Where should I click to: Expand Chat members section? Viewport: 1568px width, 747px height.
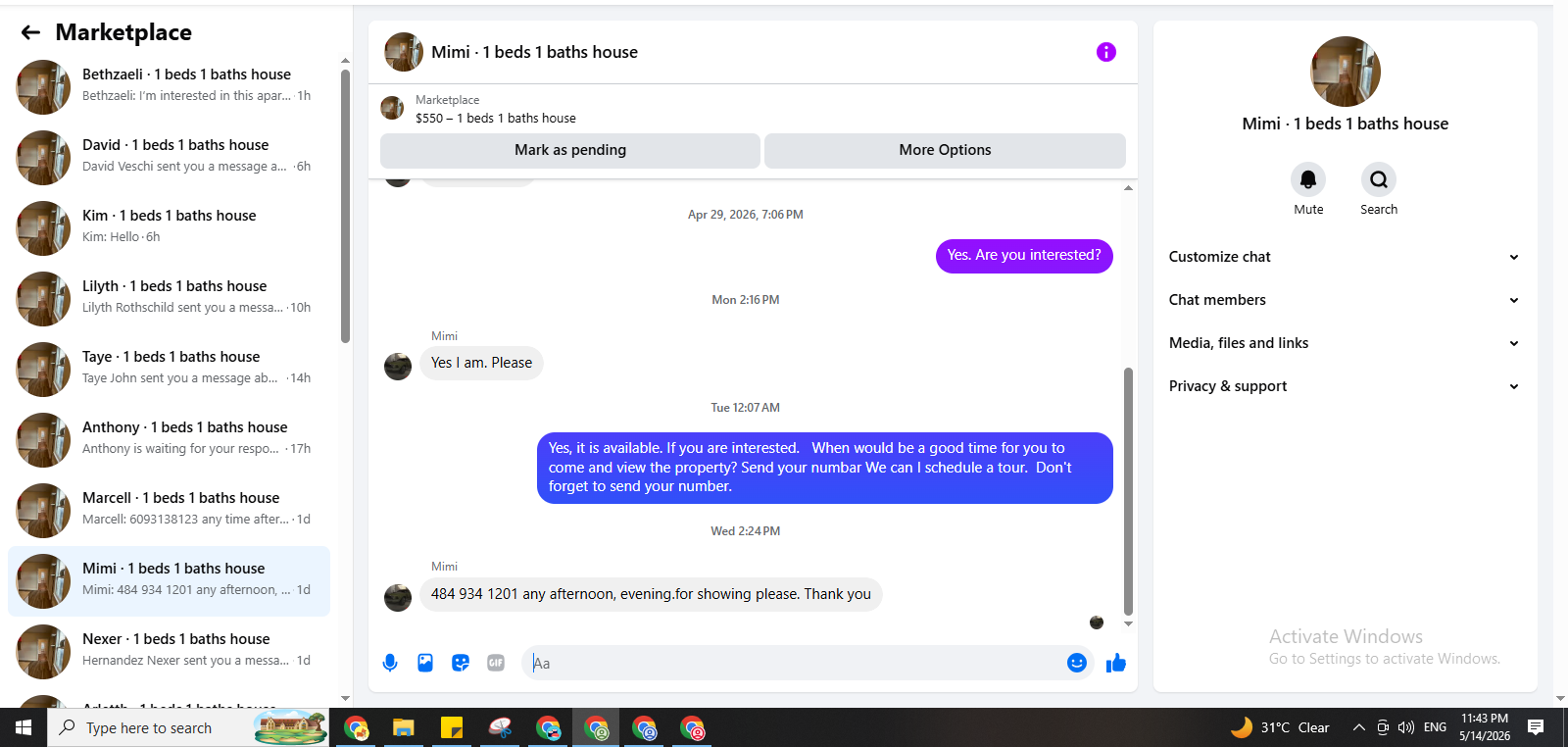point(1345,300)
